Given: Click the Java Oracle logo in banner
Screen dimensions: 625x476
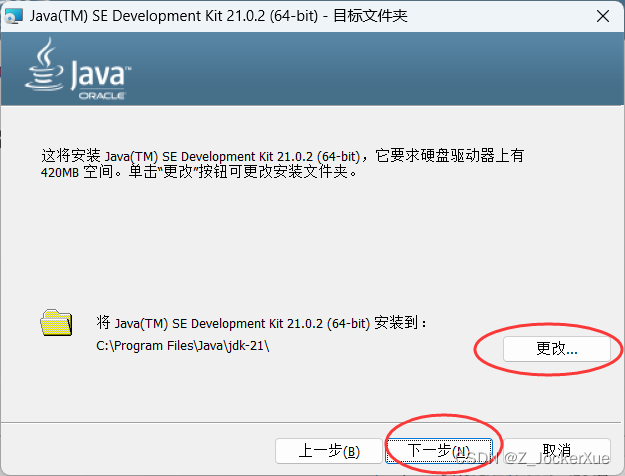Looking at the screenshot, I should [78, 69].
